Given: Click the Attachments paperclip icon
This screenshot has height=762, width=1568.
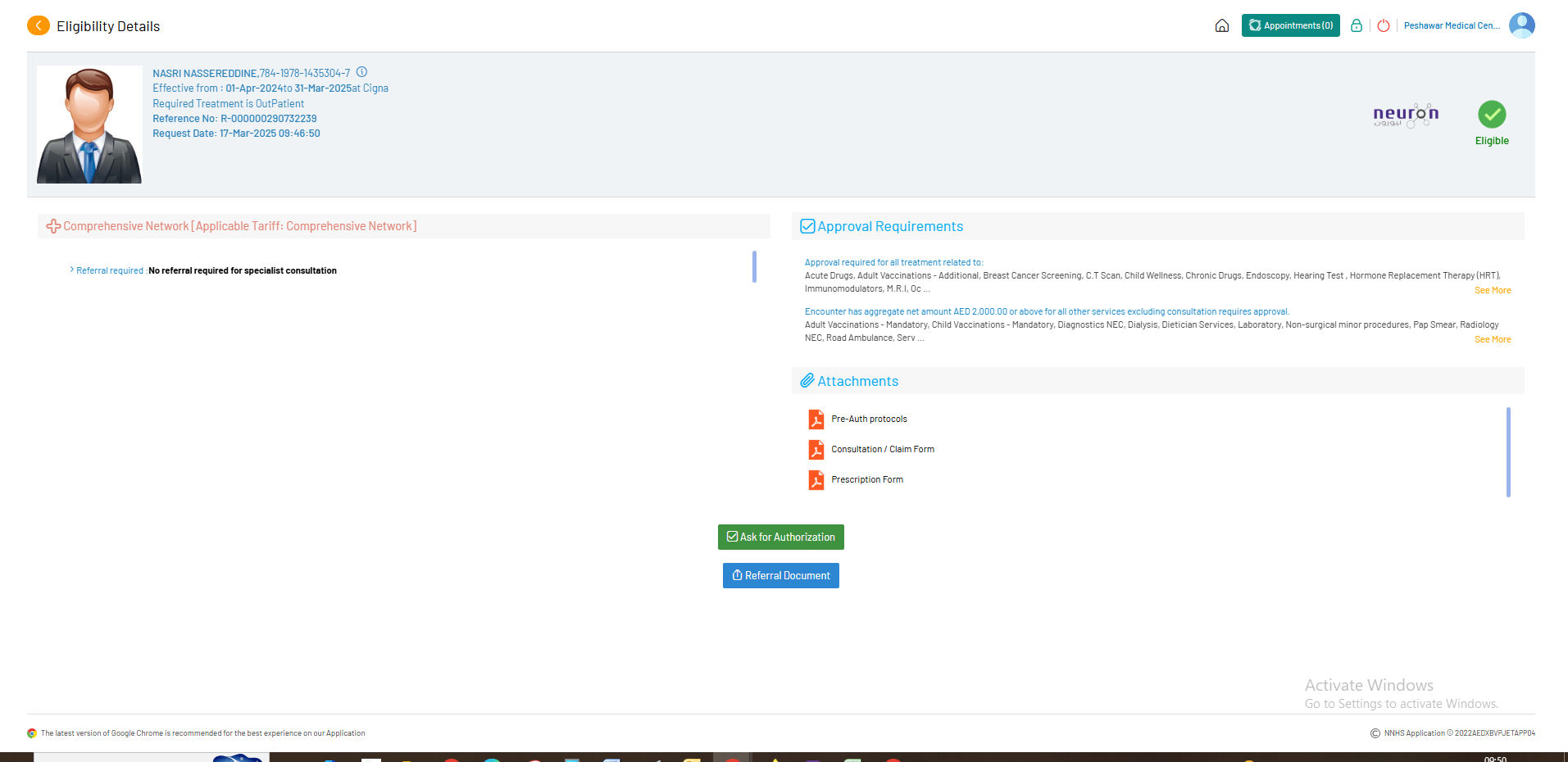Looking at the screenshot, I should click(x=807, y=381).
